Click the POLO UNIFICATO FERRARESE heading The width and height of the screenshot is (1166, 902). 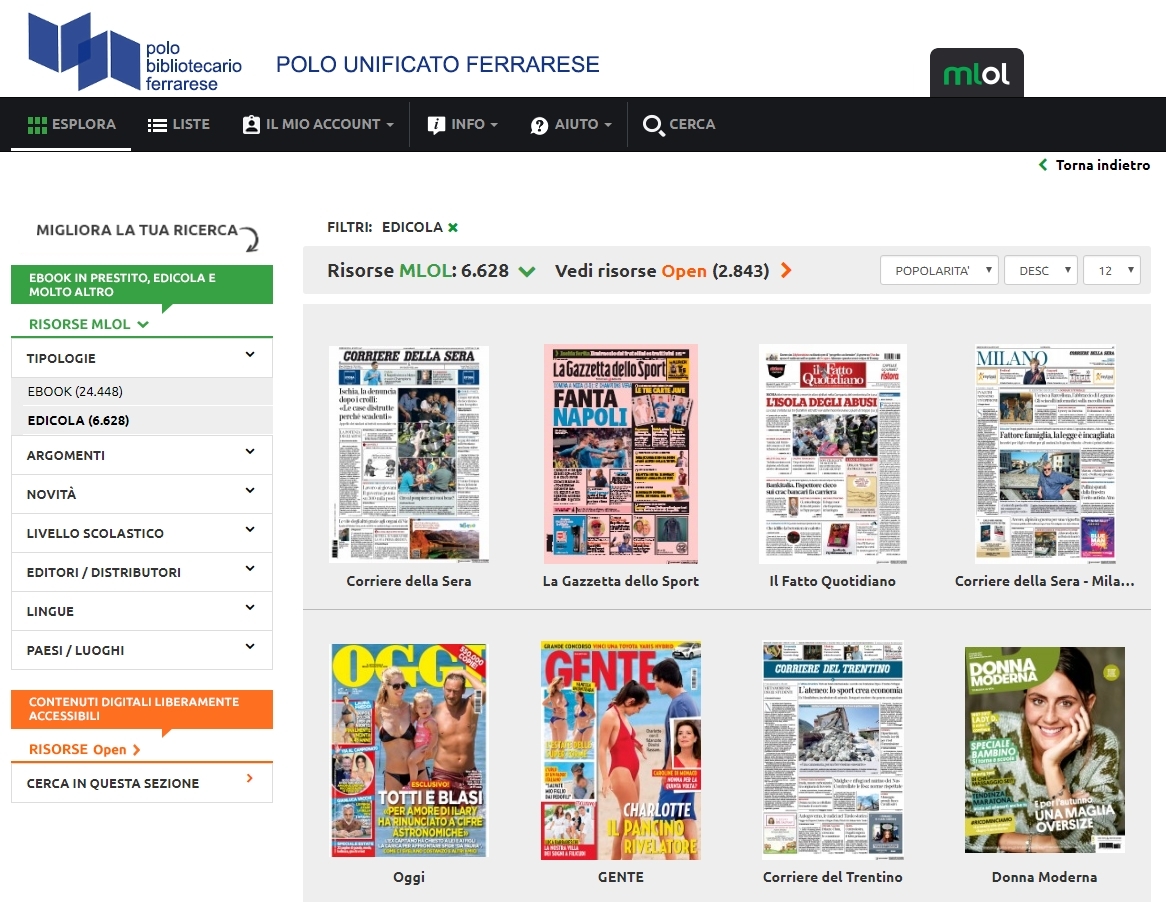(437, 65)
